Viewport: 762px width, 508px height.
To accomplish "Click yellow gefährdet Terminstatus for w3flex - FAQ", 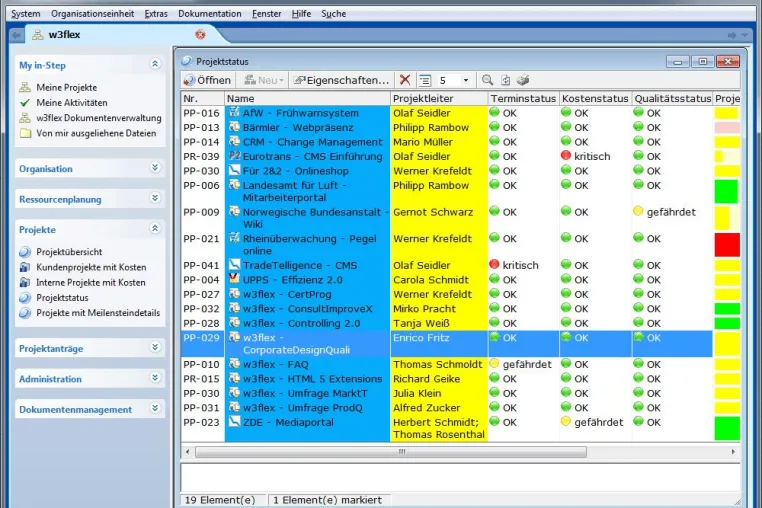I will [494, 363].
